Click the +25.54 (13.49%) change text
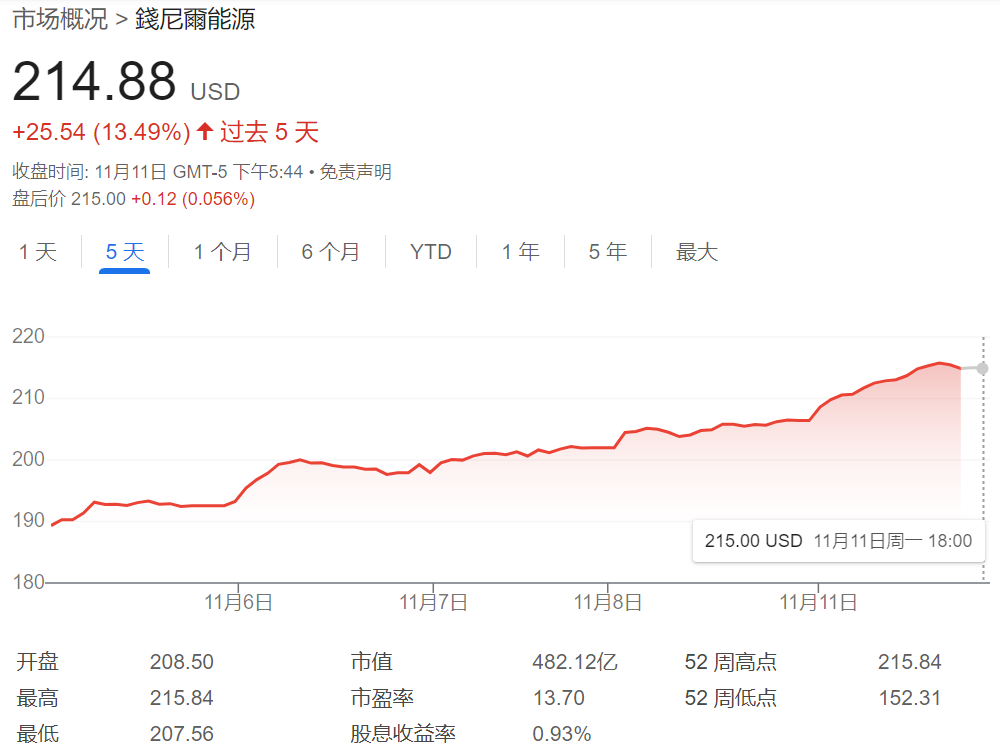The width and height of the screenshot is (1000, 748). [x=101, y=132]
